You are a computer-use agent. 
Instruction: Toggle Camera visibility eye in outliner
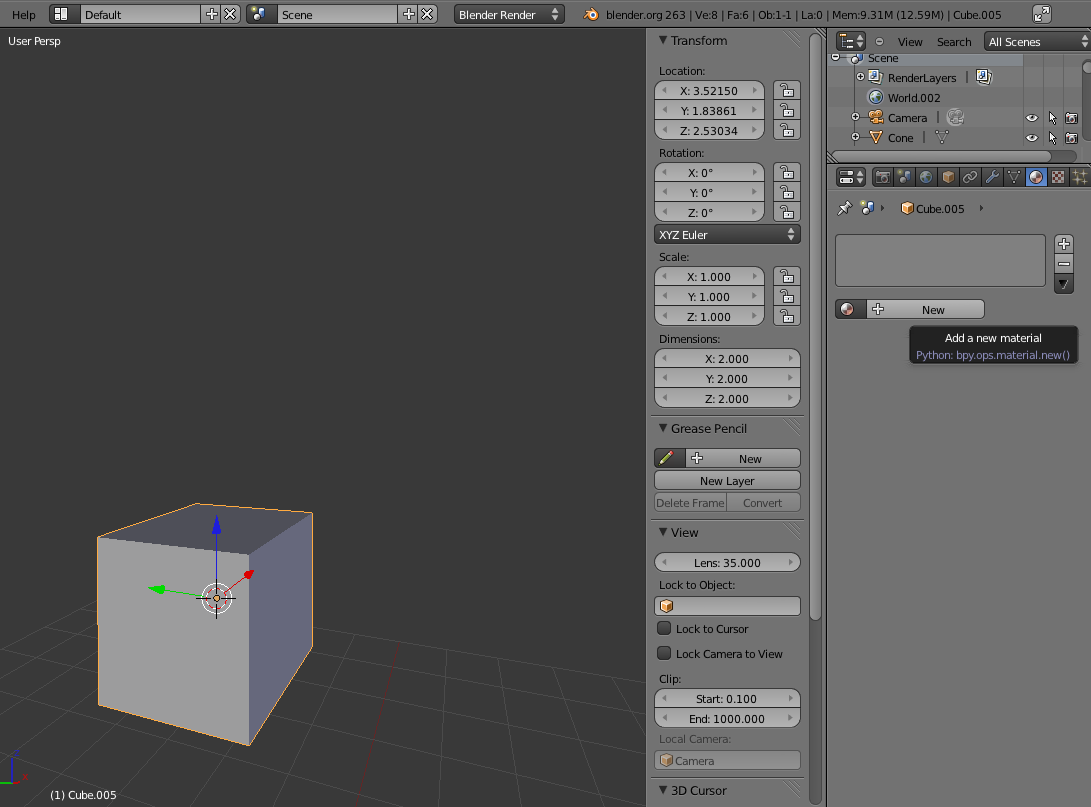tap(1032, 118)
